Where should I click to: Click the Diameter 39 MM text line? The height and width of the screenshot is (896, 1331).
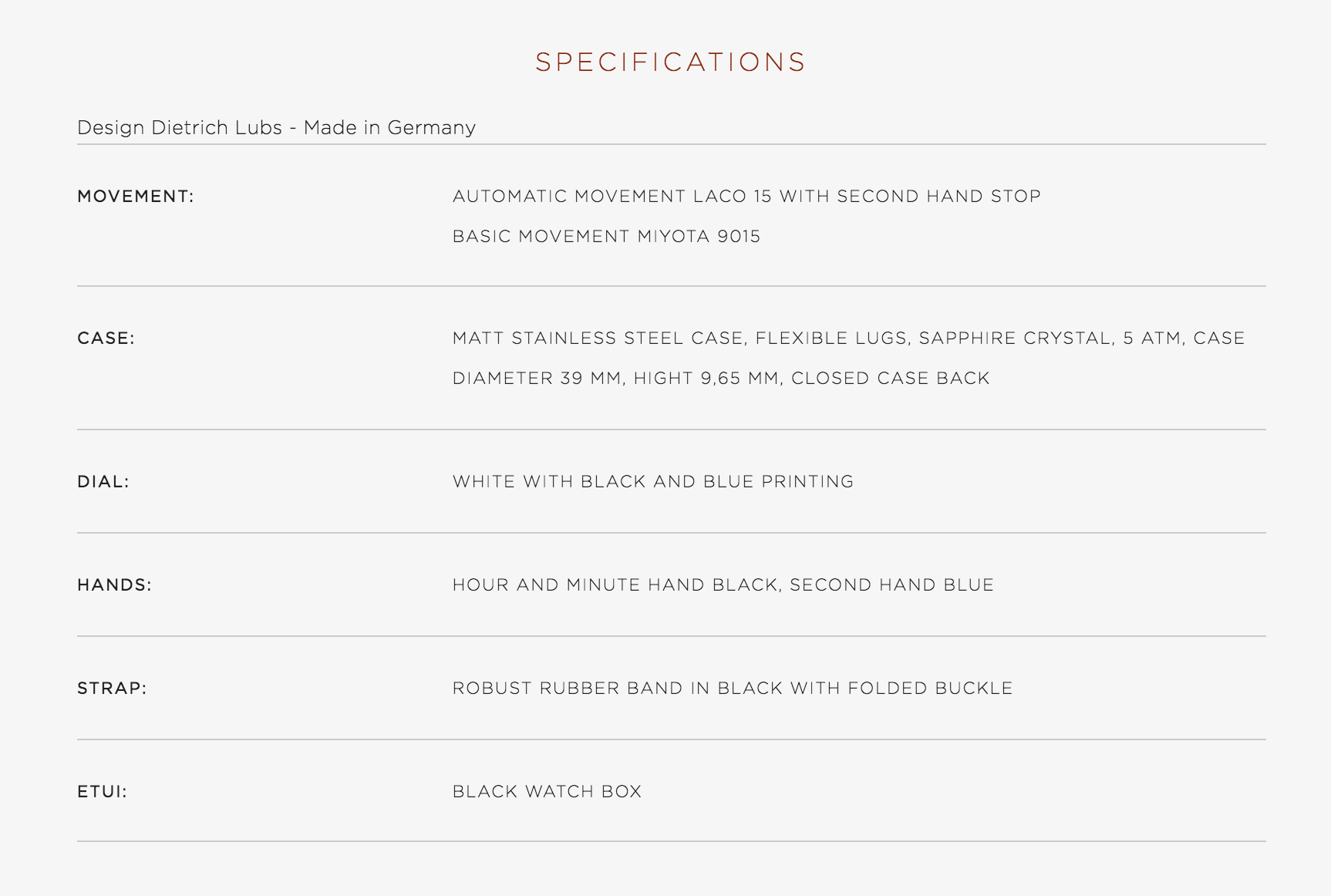721,379
